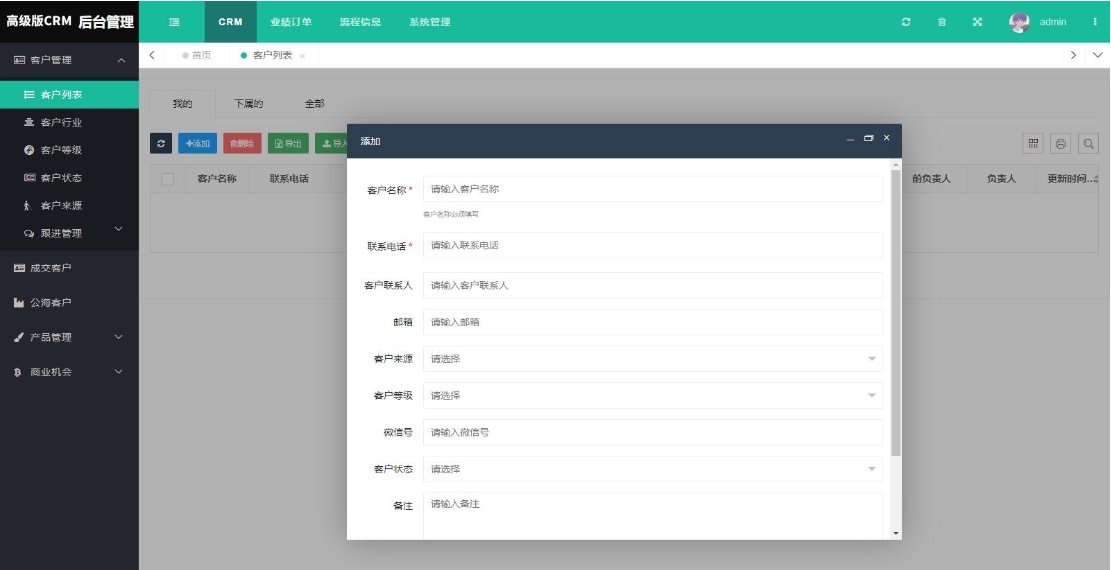Focus the 联系电话 input field
The image size is (1111, 570).
tap(653, 245)
